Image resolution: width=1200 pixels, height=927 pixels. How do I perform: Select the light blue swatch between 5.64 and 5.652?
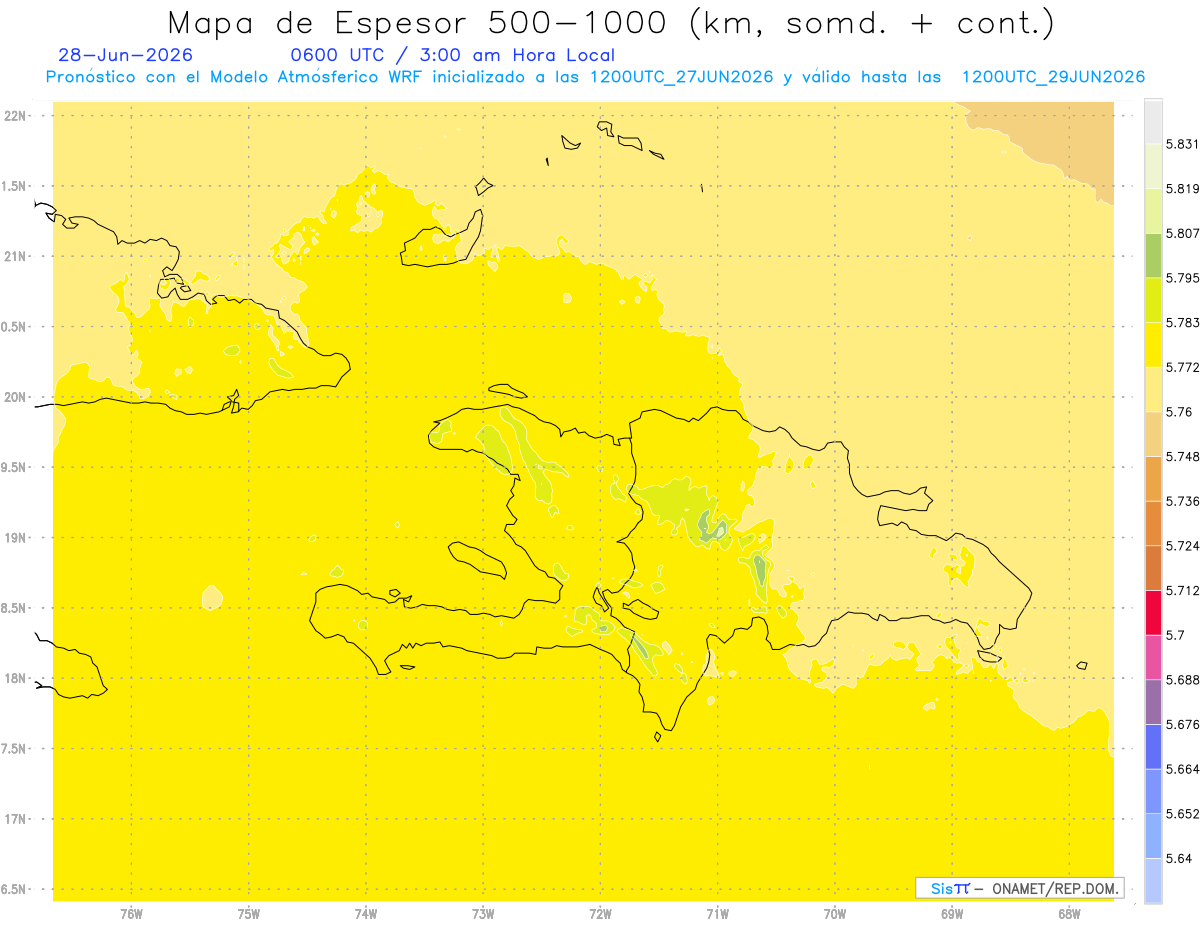coord(1153,836)
